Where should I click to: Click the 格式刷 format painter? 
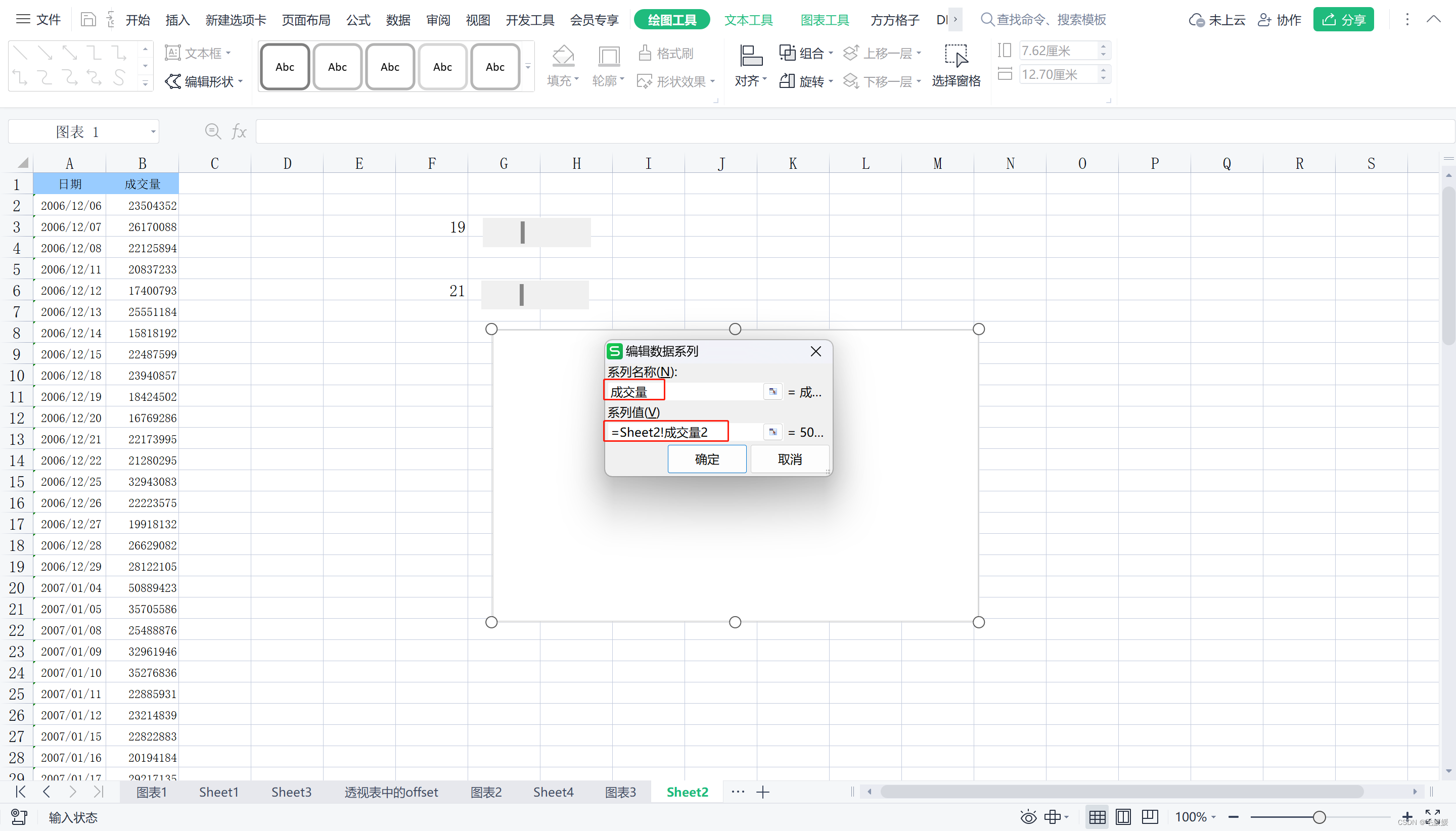tap(665, 53)
